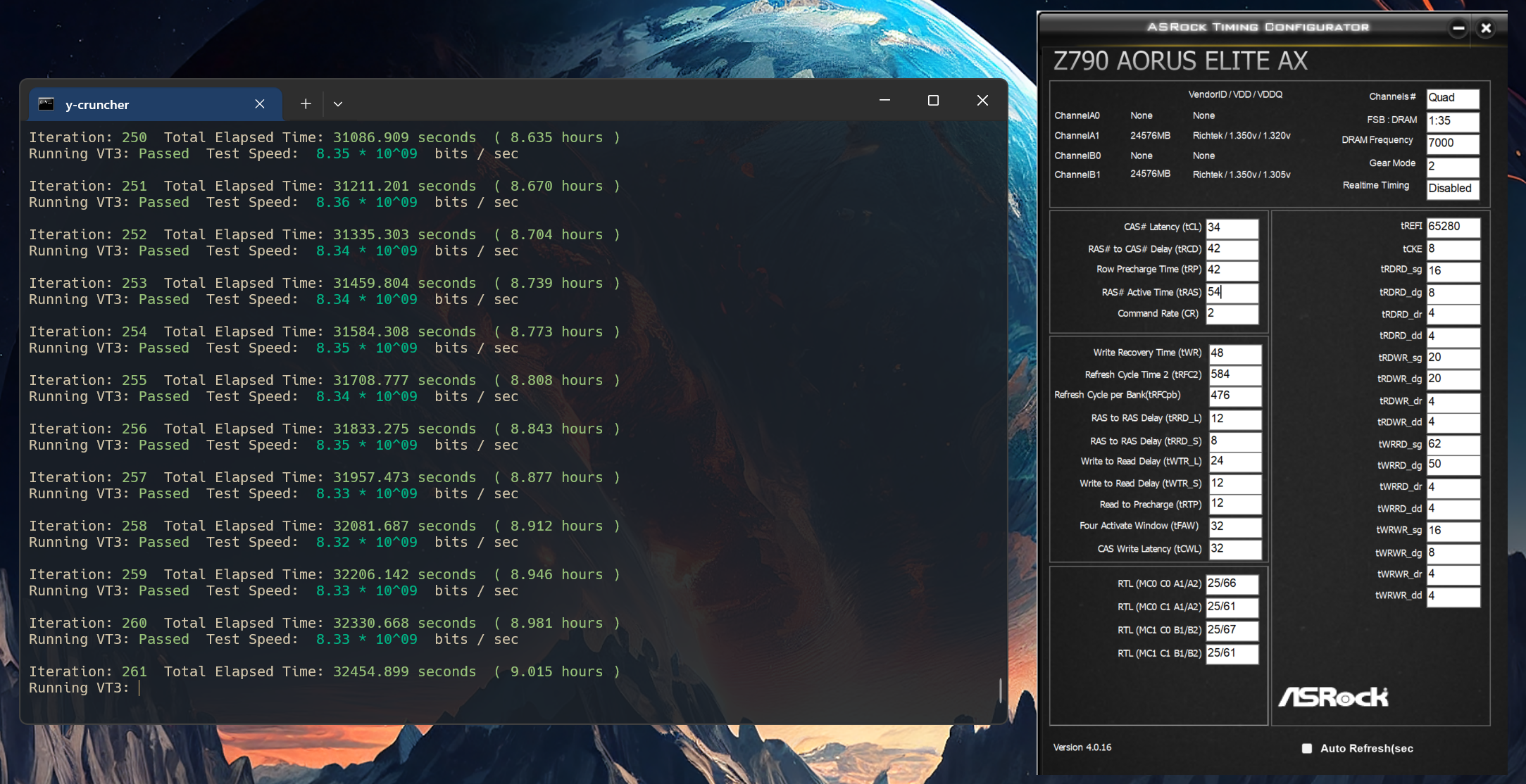Click the DRAM Frequency field

coord(1452,143)
